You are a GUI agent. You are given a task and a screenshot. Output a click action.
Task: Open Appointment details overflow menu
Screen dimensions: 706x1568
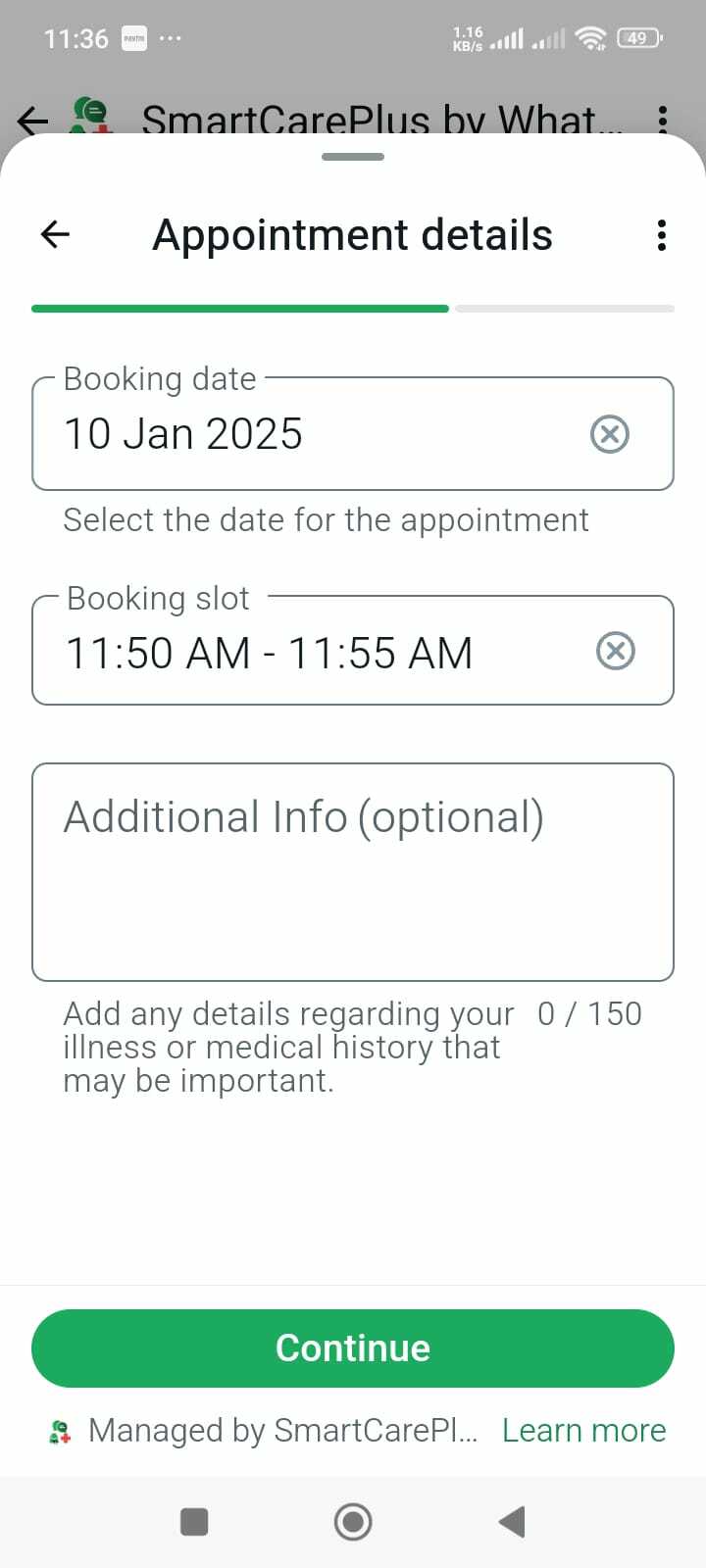(662, 235)
